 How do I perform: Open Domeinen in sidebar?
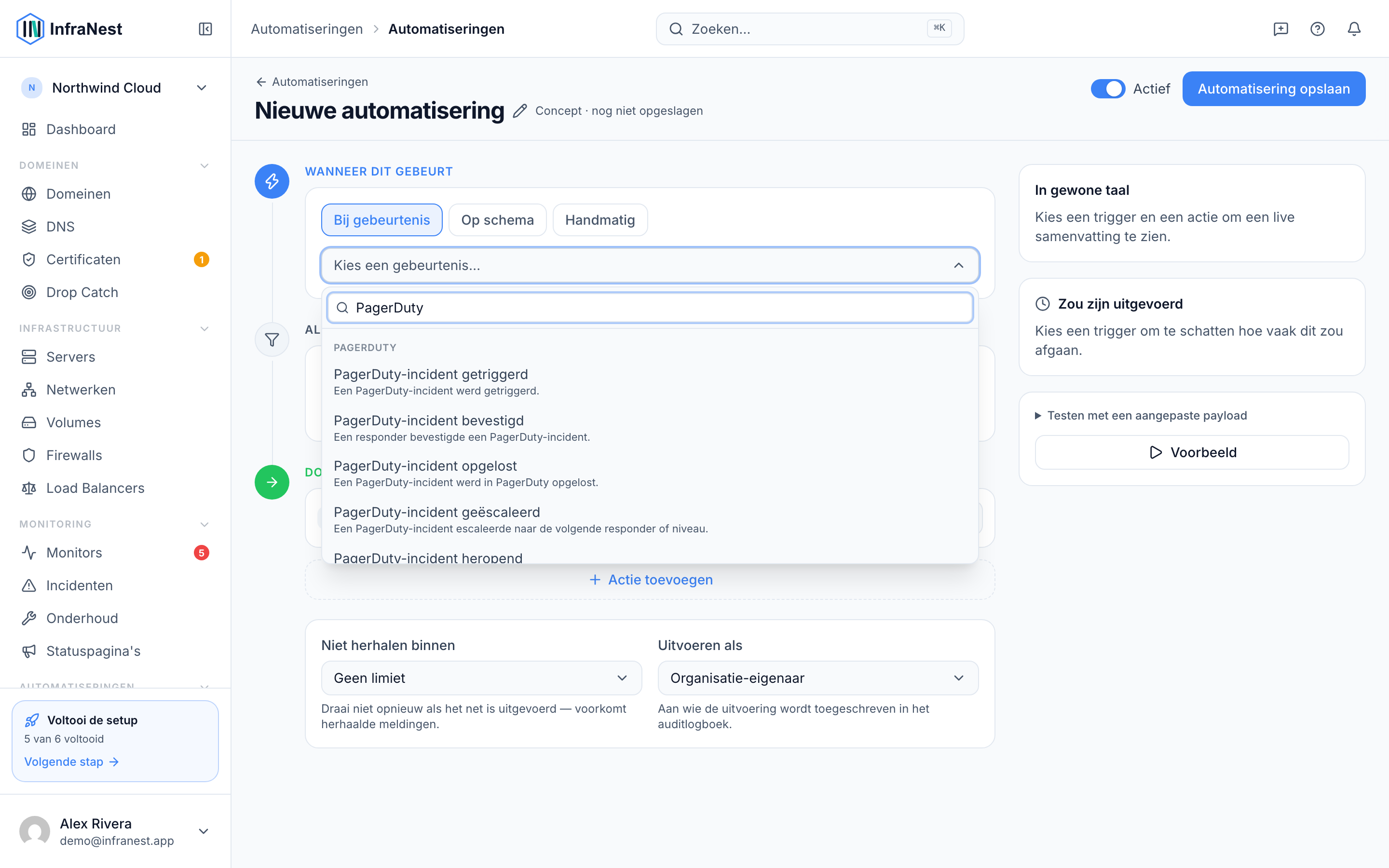(x=115, y=194)
